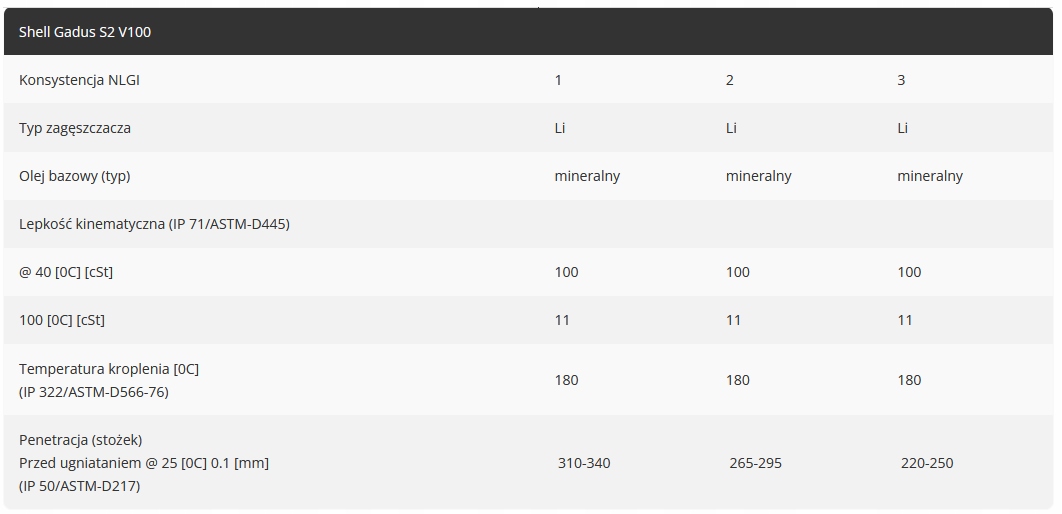Select the "Konsystencja NLGI" row label
This screenshot has height=514, width=1062.
(79, 80)
